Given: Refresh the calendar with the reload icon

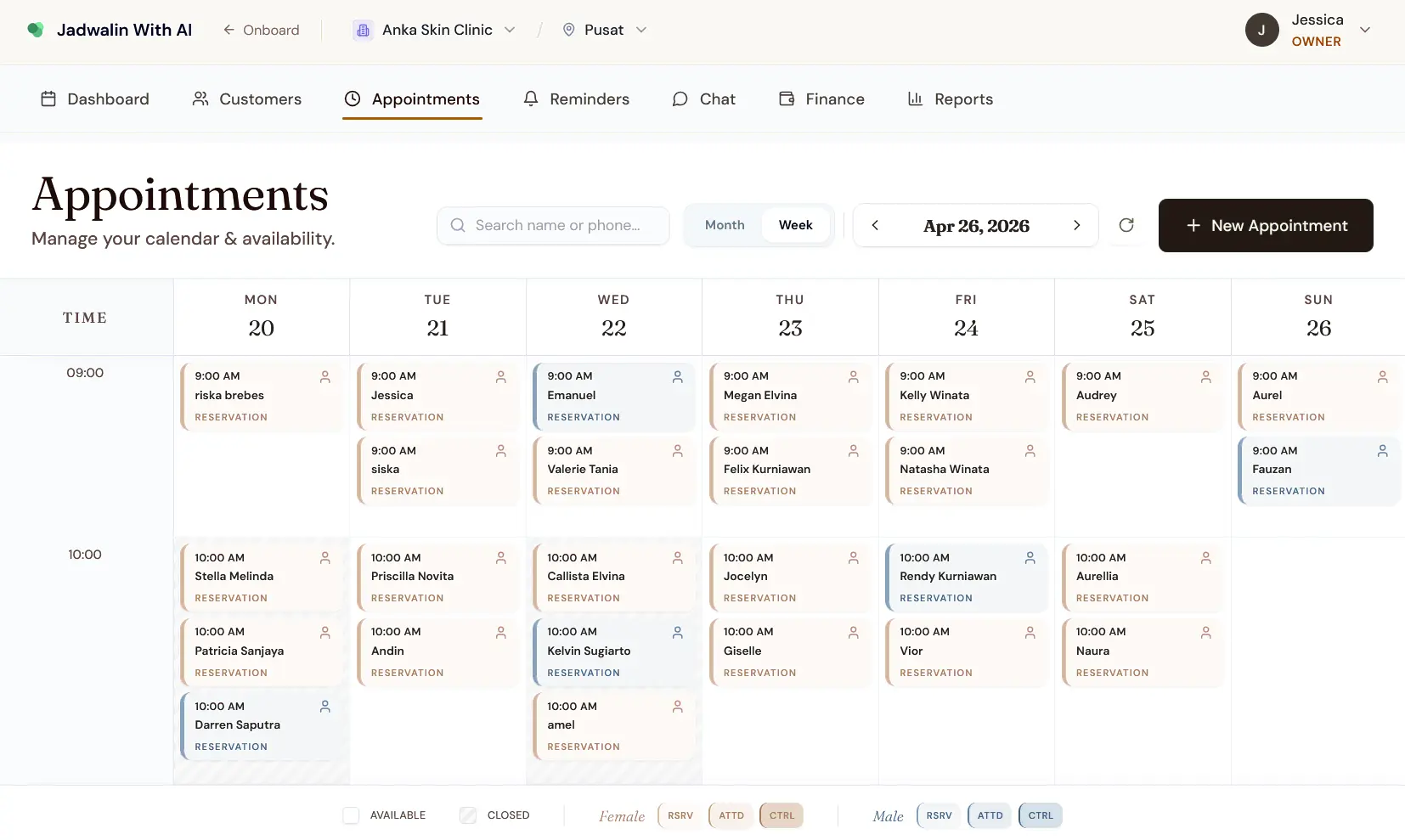Looking at the screenshot, I should pyautogui.click(x=1127, y=224).
